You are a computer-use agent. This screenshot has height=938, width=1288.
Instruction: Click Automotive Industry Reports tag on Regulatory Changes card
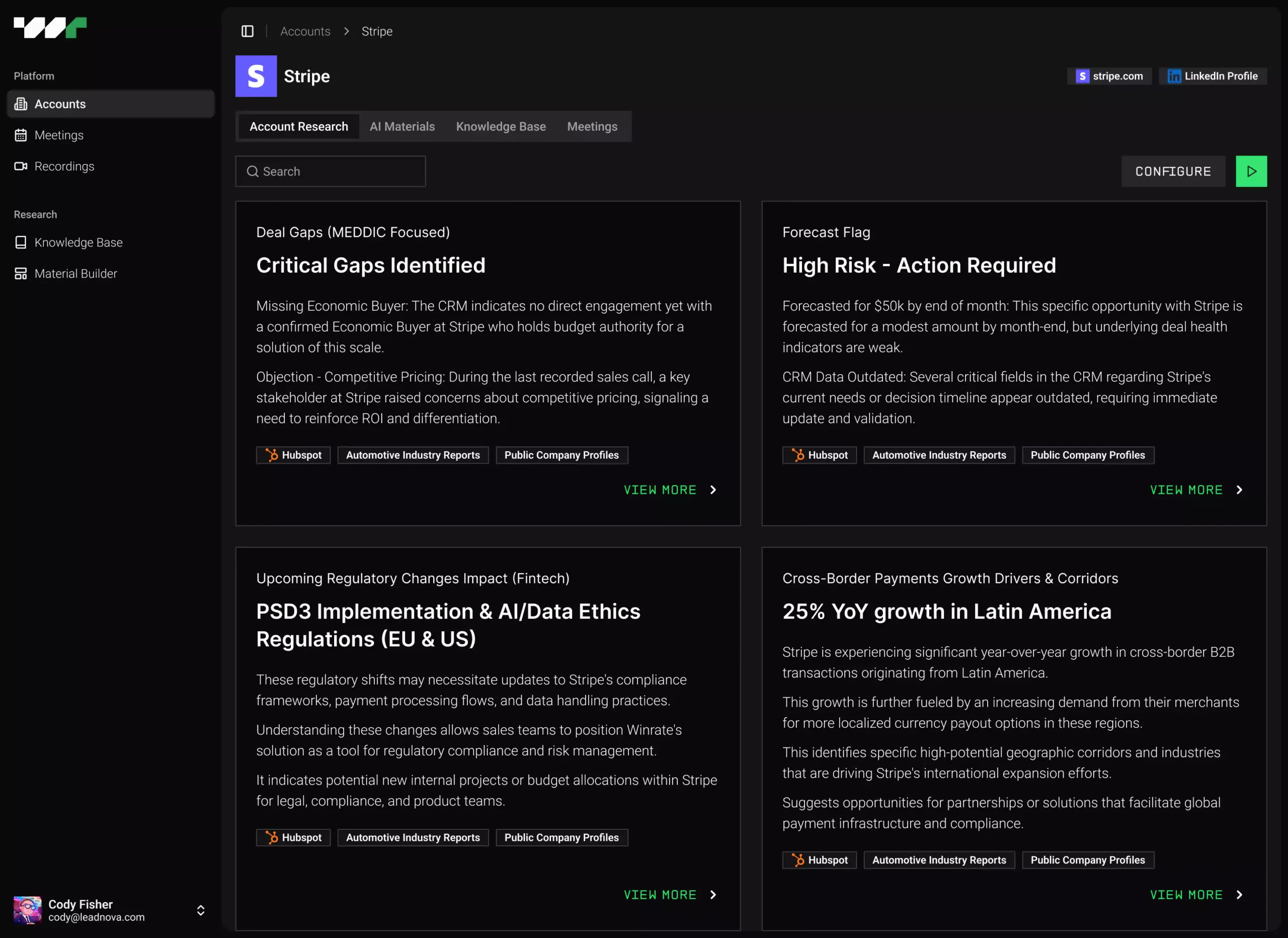click(x=413, y=837)
